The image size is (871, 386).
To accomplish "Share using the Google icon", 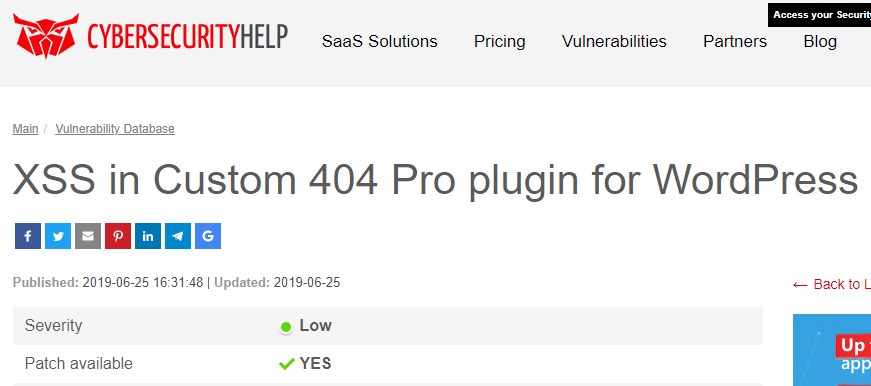I will coord(208,236).
